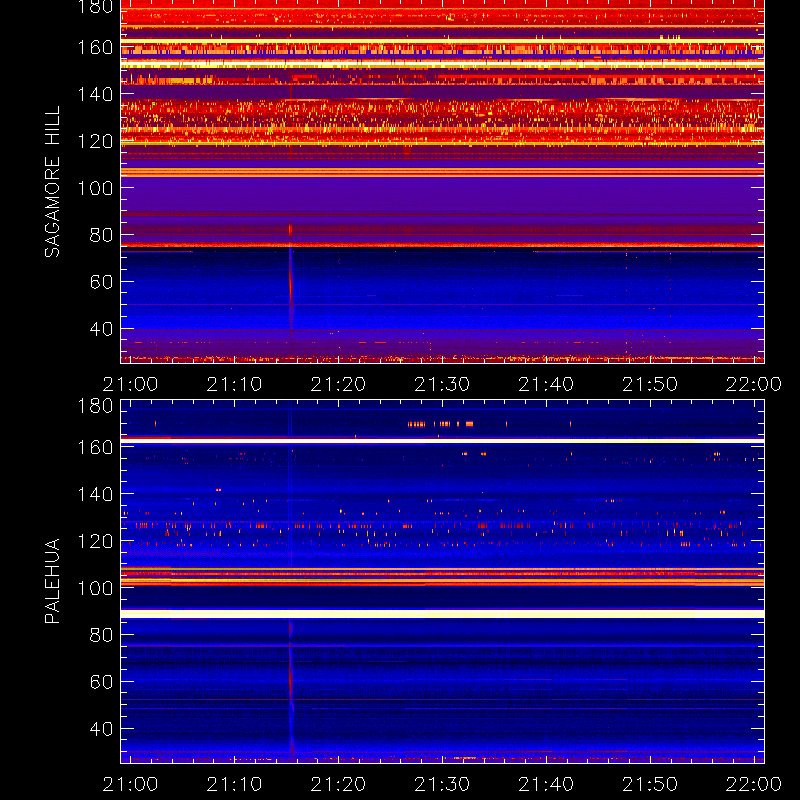Select the 160 tick label on Sagamore Hill plot
The image size is (800, 800).
coord(95,47)
